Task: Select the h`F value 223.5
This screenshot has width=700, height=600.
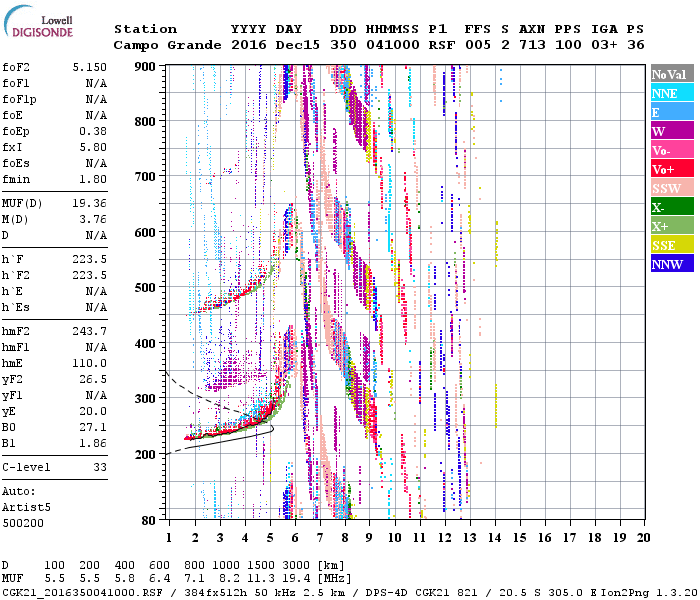Action: [90, 259]
